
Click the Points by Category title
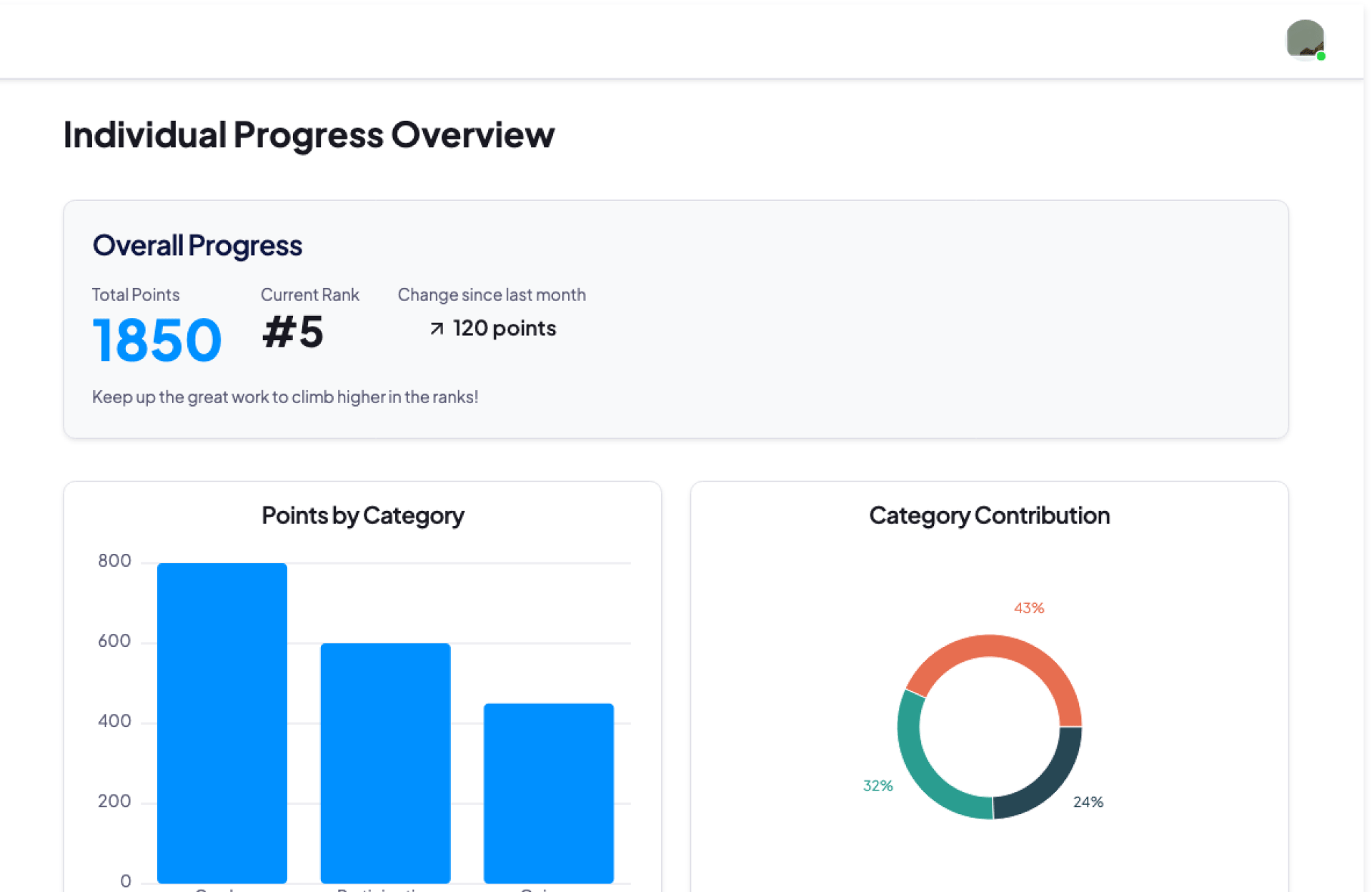362,515
